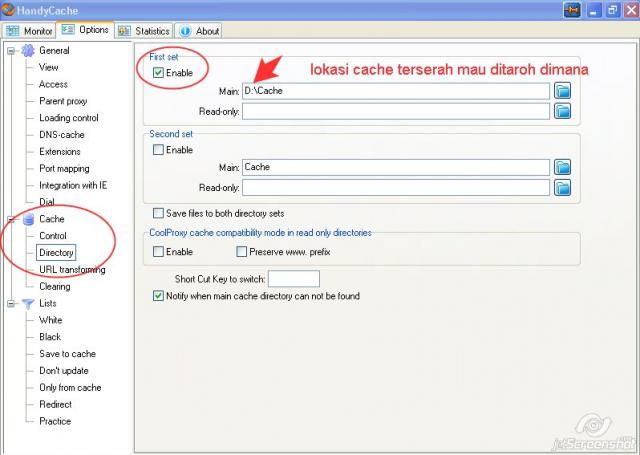The image size is (640, 455).
Task: Click the Statistics tab icon
Action: pyautogui.click(x=124, y=31)
